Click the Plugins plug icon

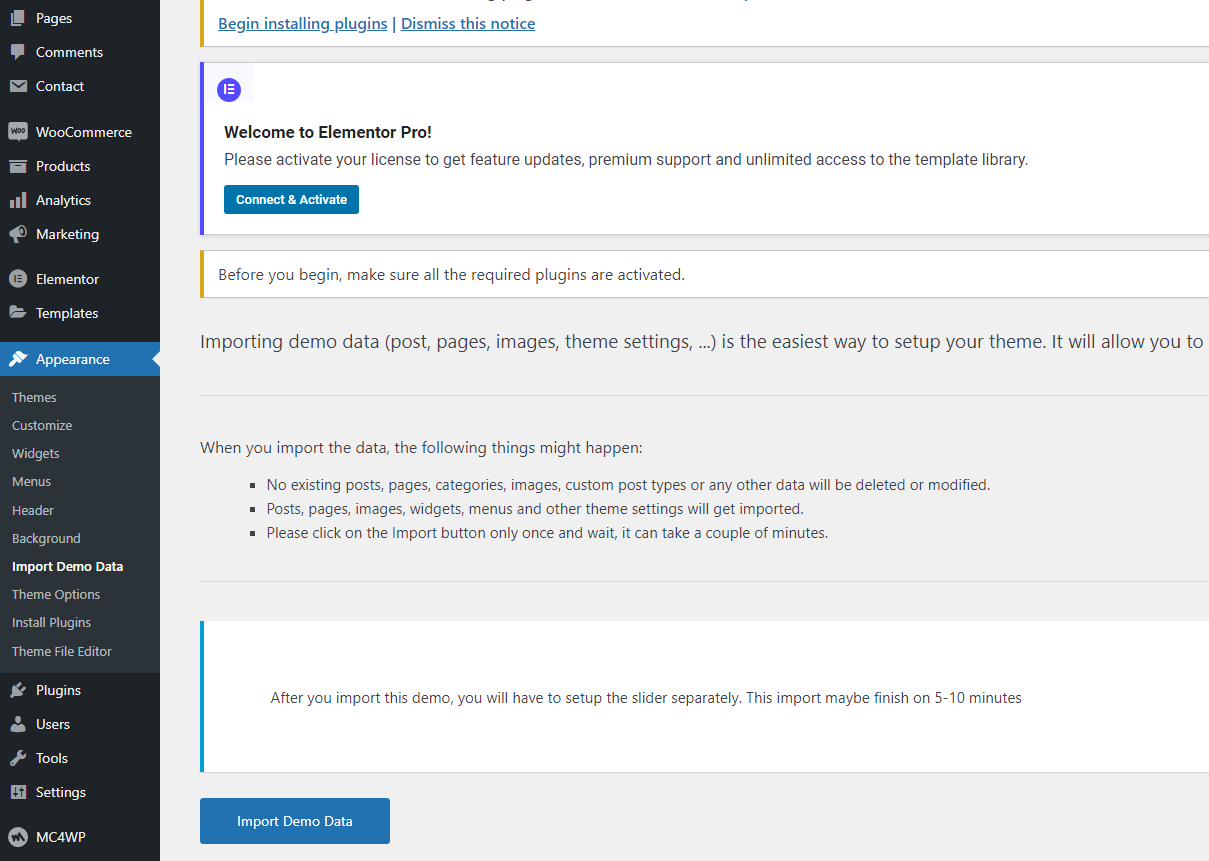(18, 690)
